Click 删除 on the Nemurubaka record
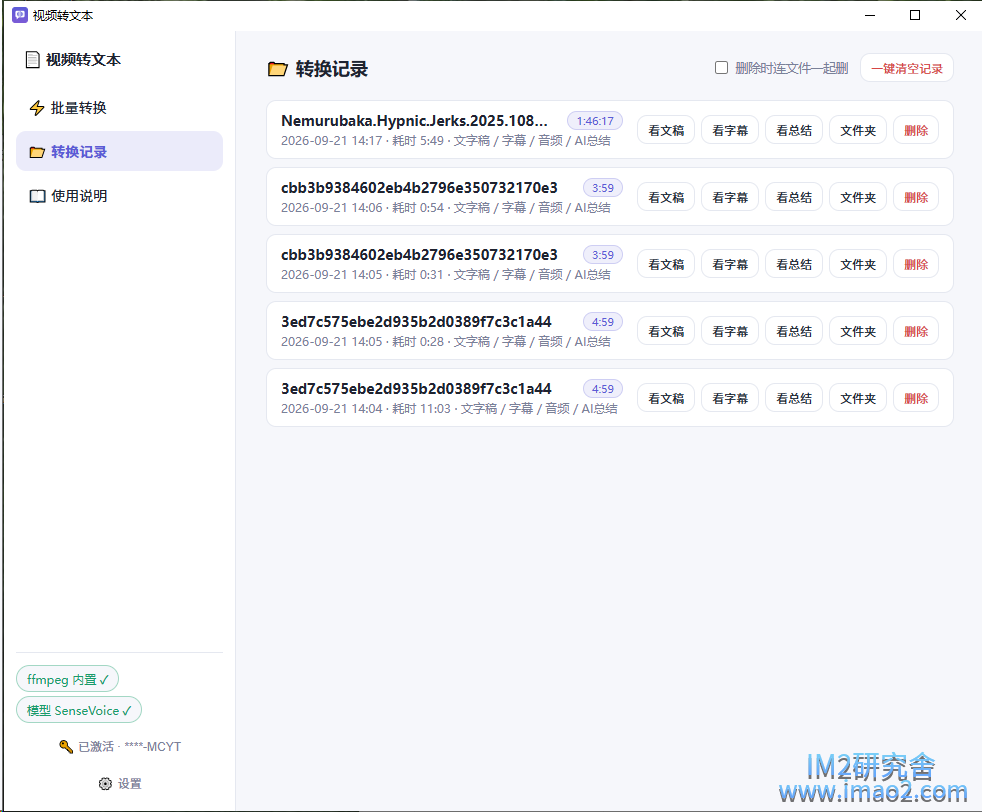This screenshot has height=812, width=982. click(x=916, y=130)
